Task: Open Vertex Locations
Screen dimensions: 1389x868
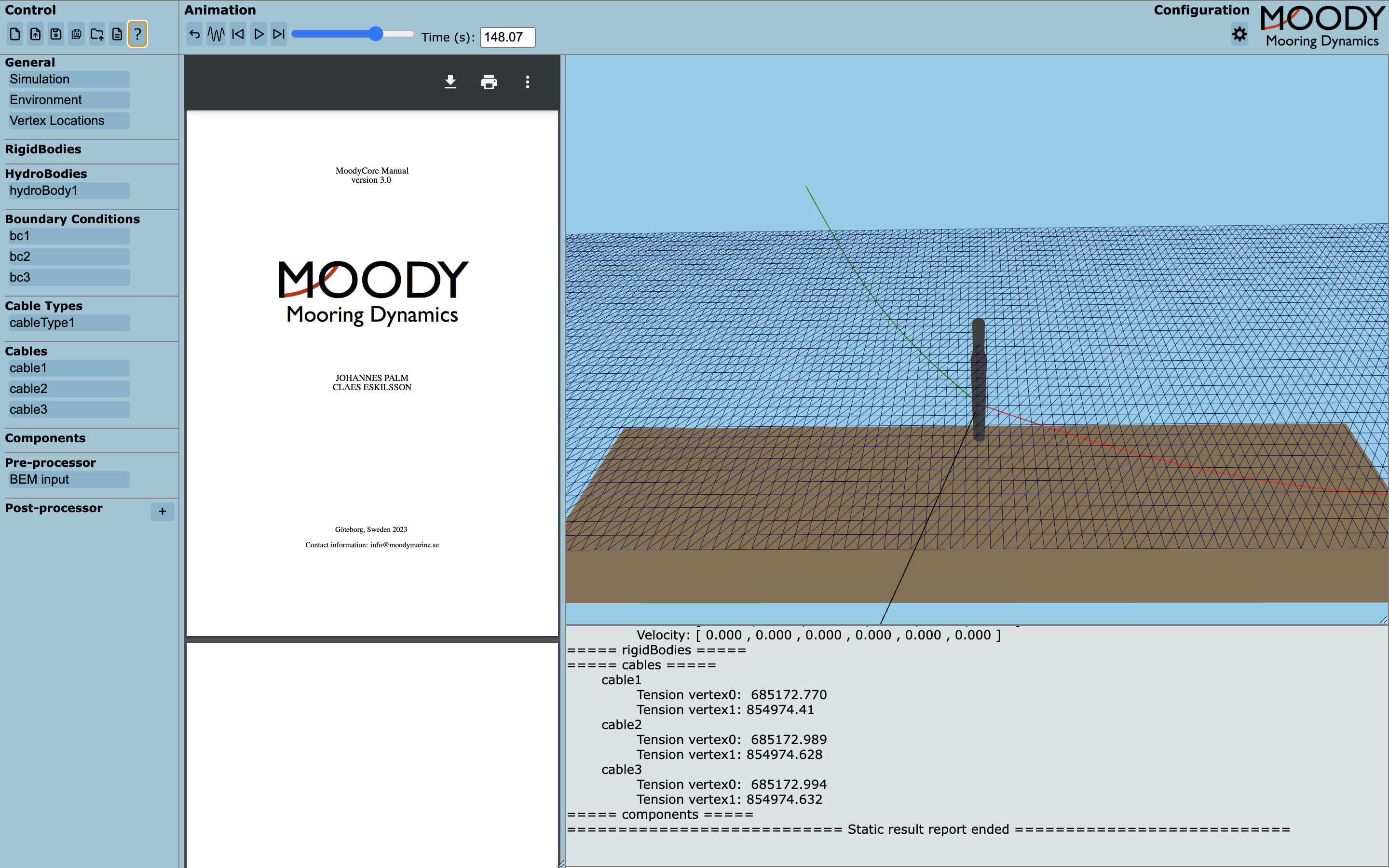Action: (x=69, y=121)
